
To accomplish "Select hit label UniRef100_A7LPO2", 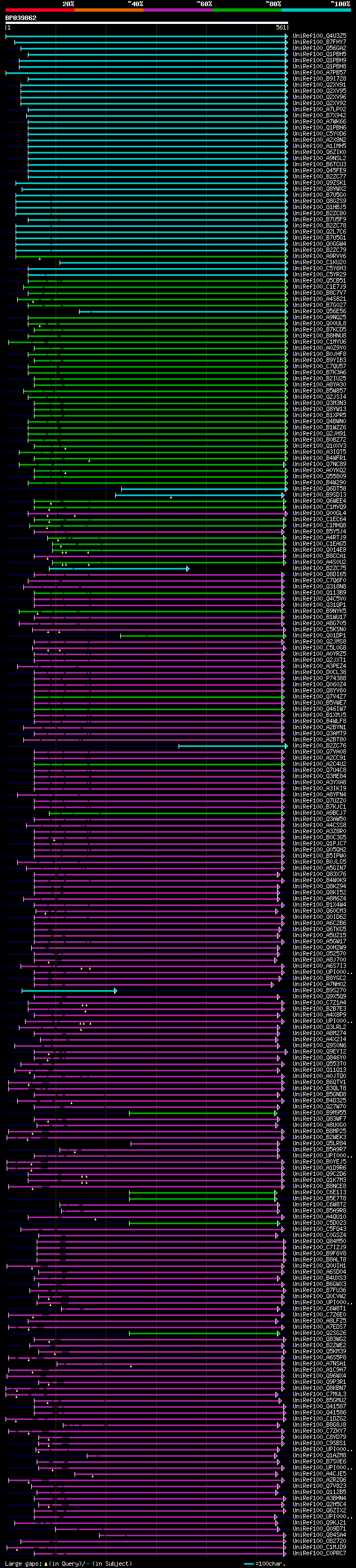I will point(319,110).
